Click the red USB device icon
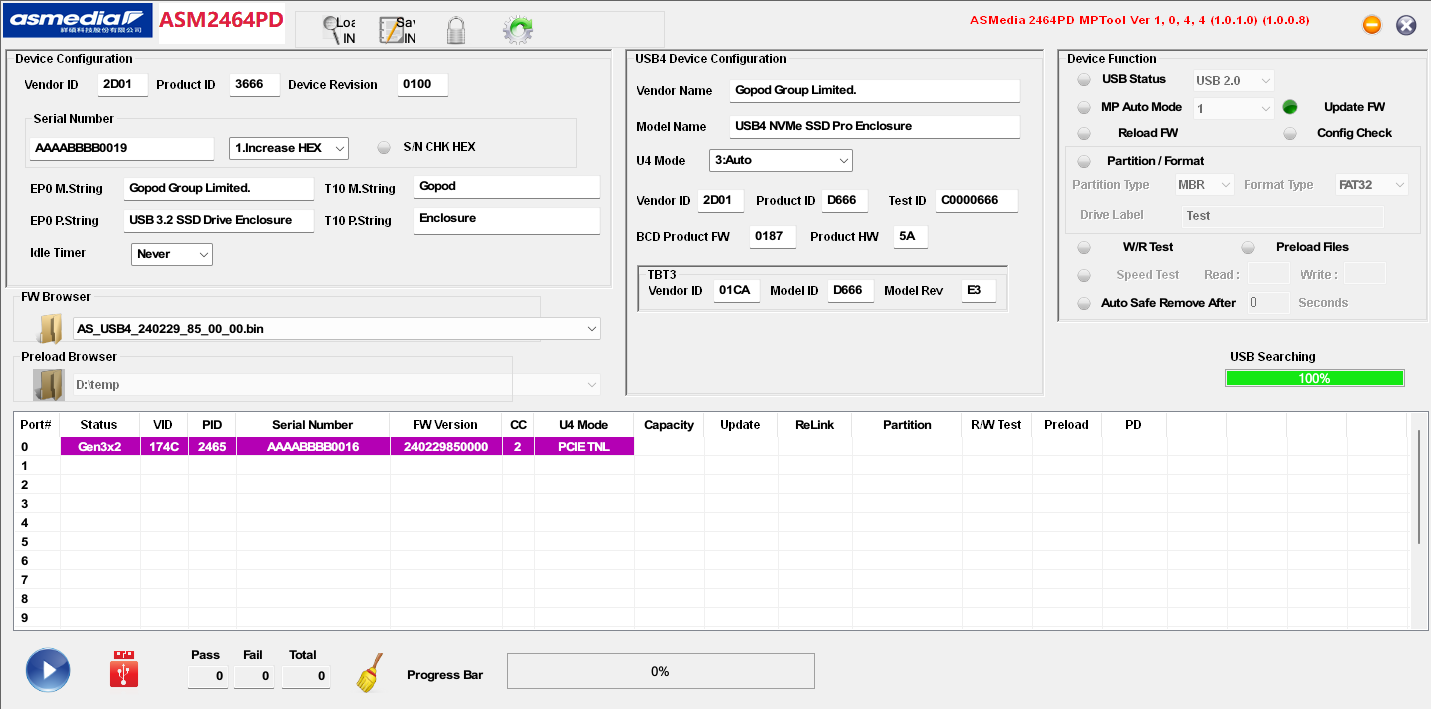This screenshot has height=709, width=1431. [x=124, y=669]
